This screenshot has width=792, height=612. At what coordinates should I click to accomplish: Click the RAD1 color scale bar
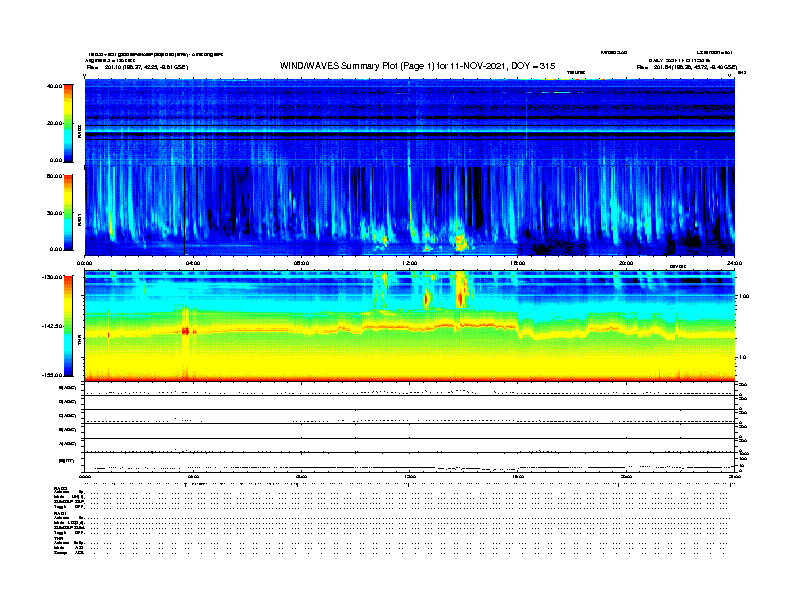[x=68, y=213]
